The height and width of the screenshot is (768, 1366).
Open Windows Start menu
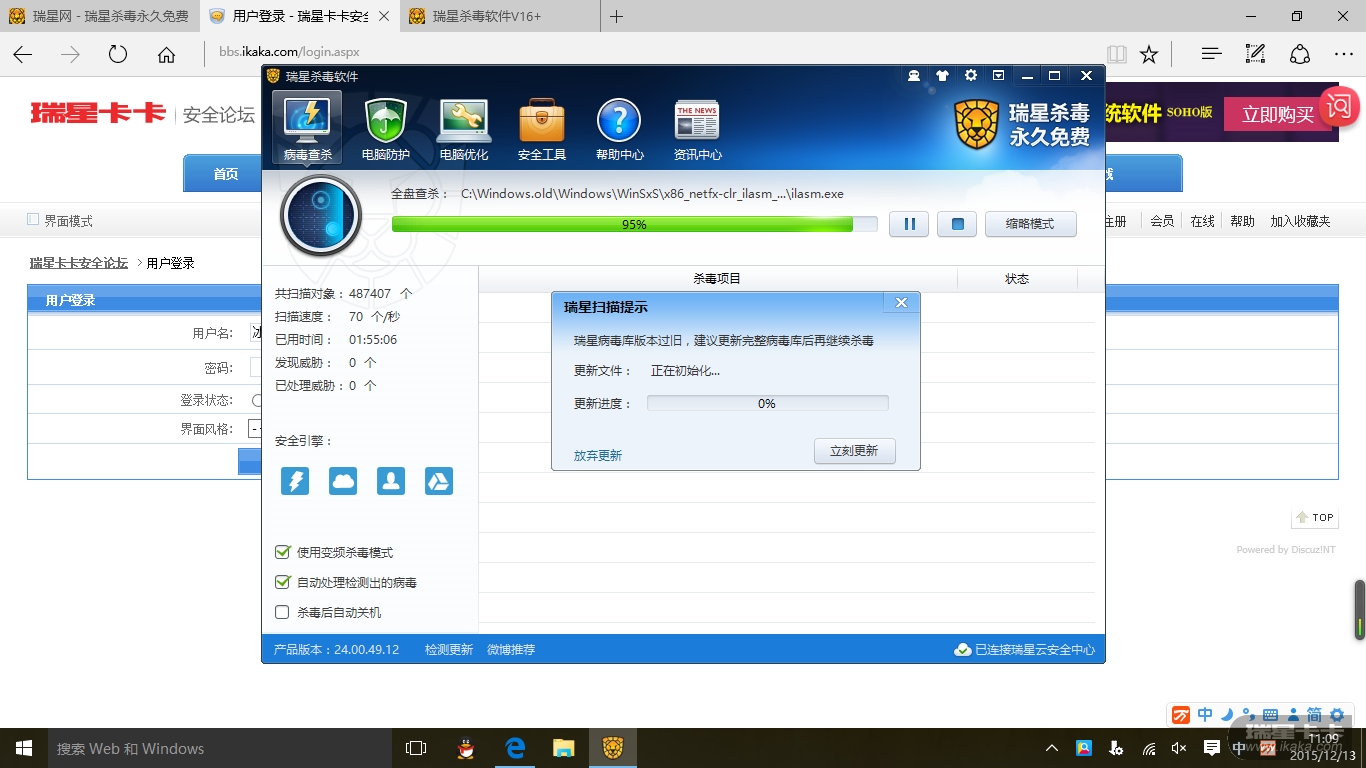tap(23, 748)
